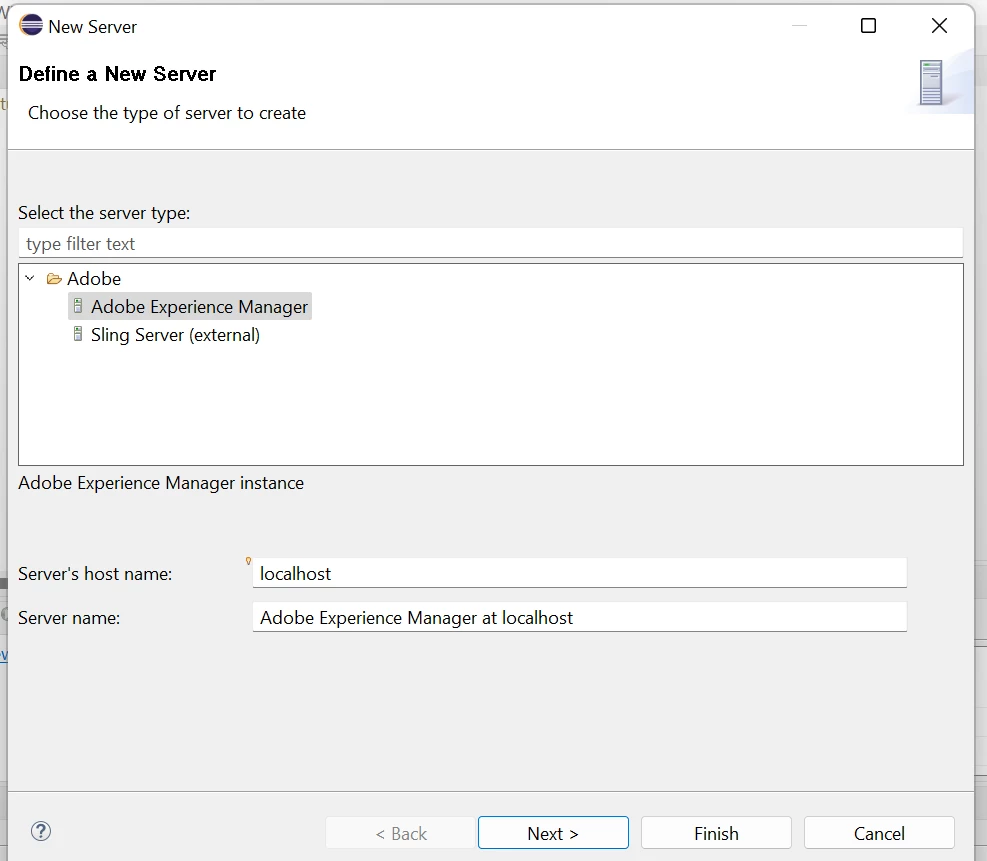Cancel the new server wizard
987x861 pixels.
tap(879, 833)
